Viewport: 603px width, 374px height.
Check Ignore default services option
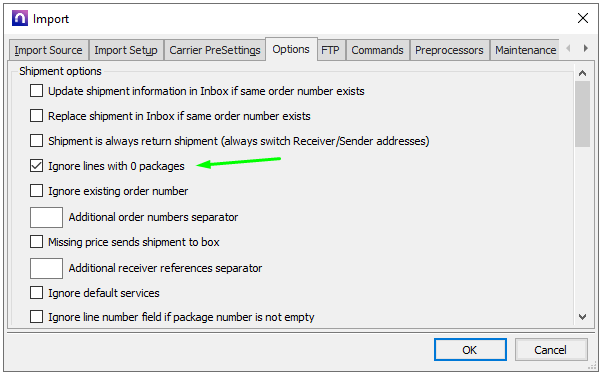[x=37, y=293]
